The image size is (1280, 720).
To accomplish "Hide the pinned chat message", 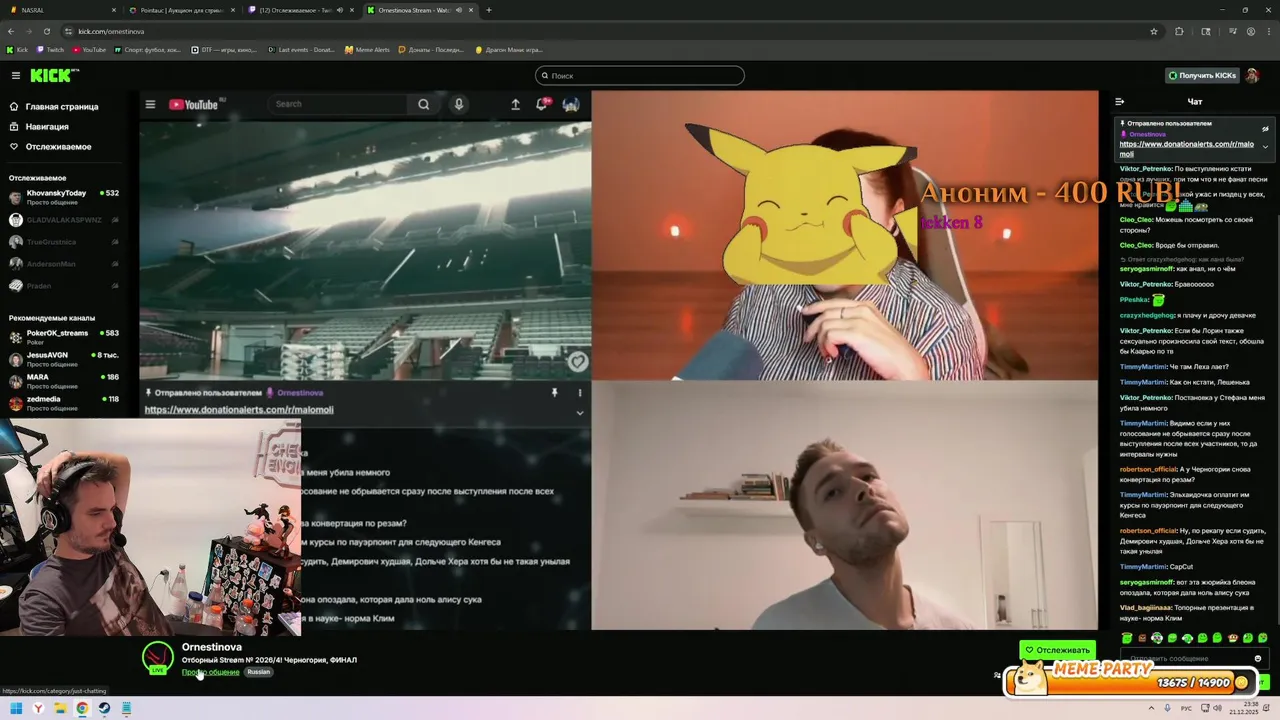I will click(x=1265, y=129).
